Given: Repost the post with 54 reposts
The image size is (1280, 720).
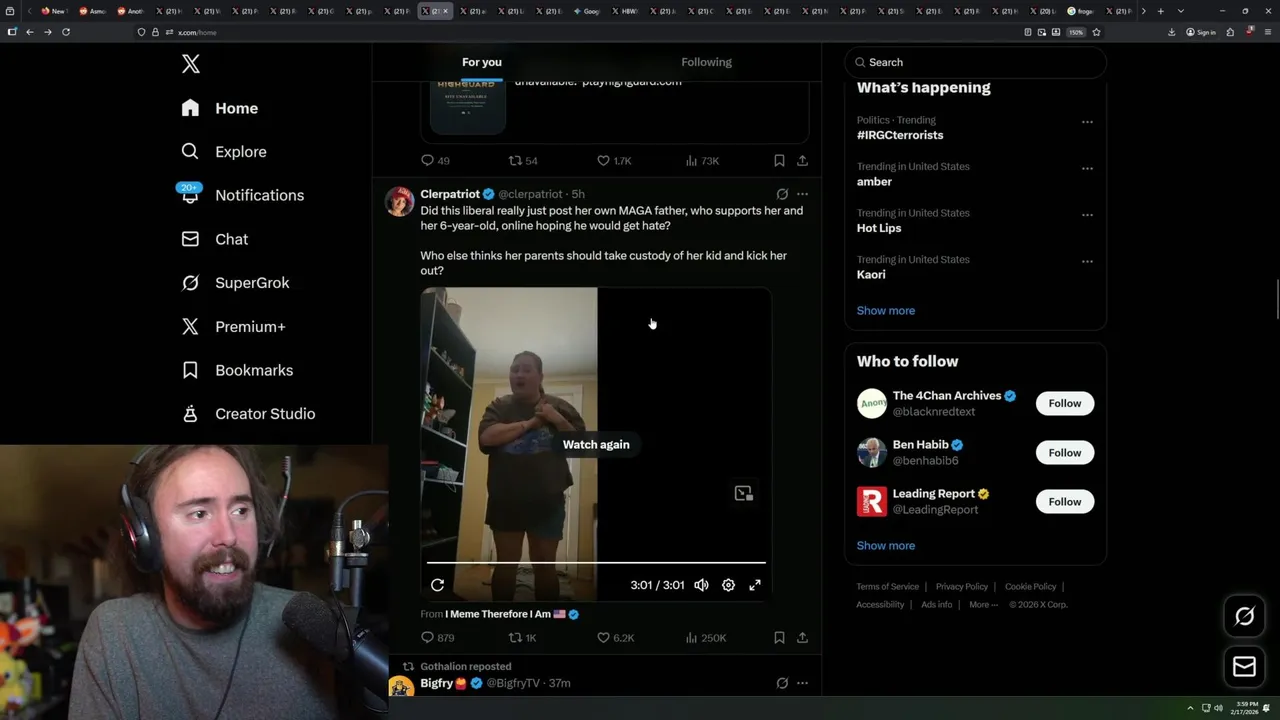Looking at the screenshot, I should tap(523, 160).
